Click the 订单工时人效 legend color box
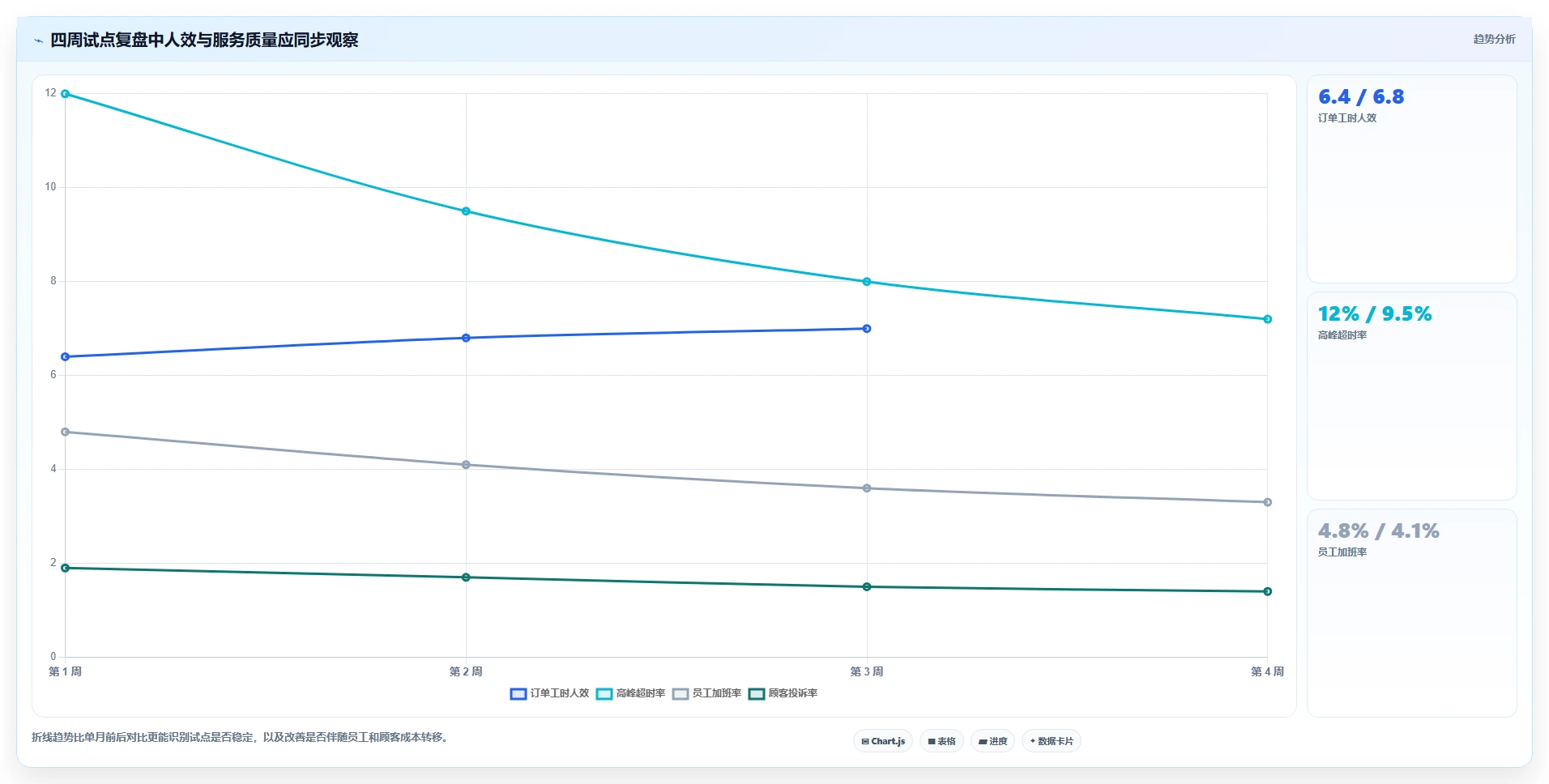The width and height of the screenshot is (1549, 784). 518,693
